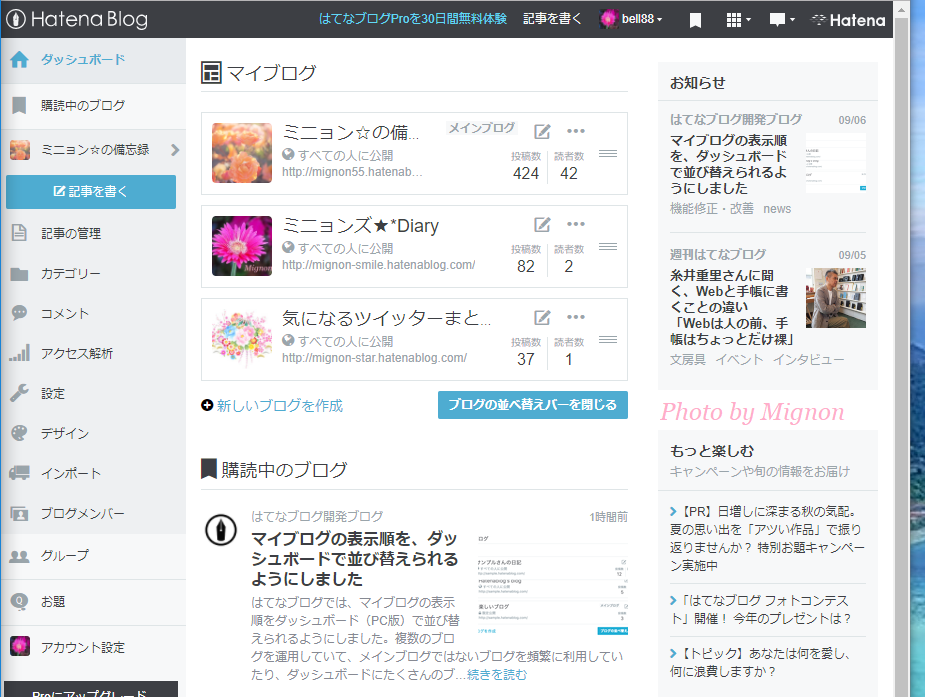Open 【トピック】あなたは何を愛し link
This screenshot has width=925, height=697.
[x=760, y=662]
